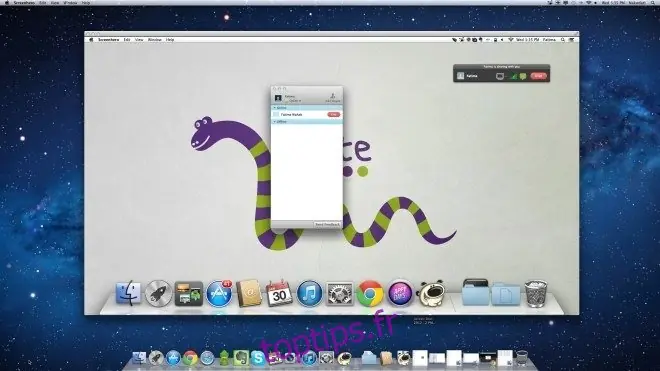660x371 pixels.
Task: Select the Fatima Wahab contact row
Action: tap(307, 115)
